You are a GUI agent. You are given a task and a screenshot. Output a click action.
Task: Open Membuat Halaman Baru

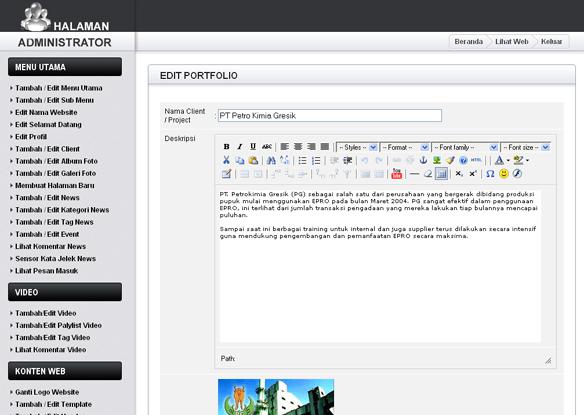pos(55,186)
